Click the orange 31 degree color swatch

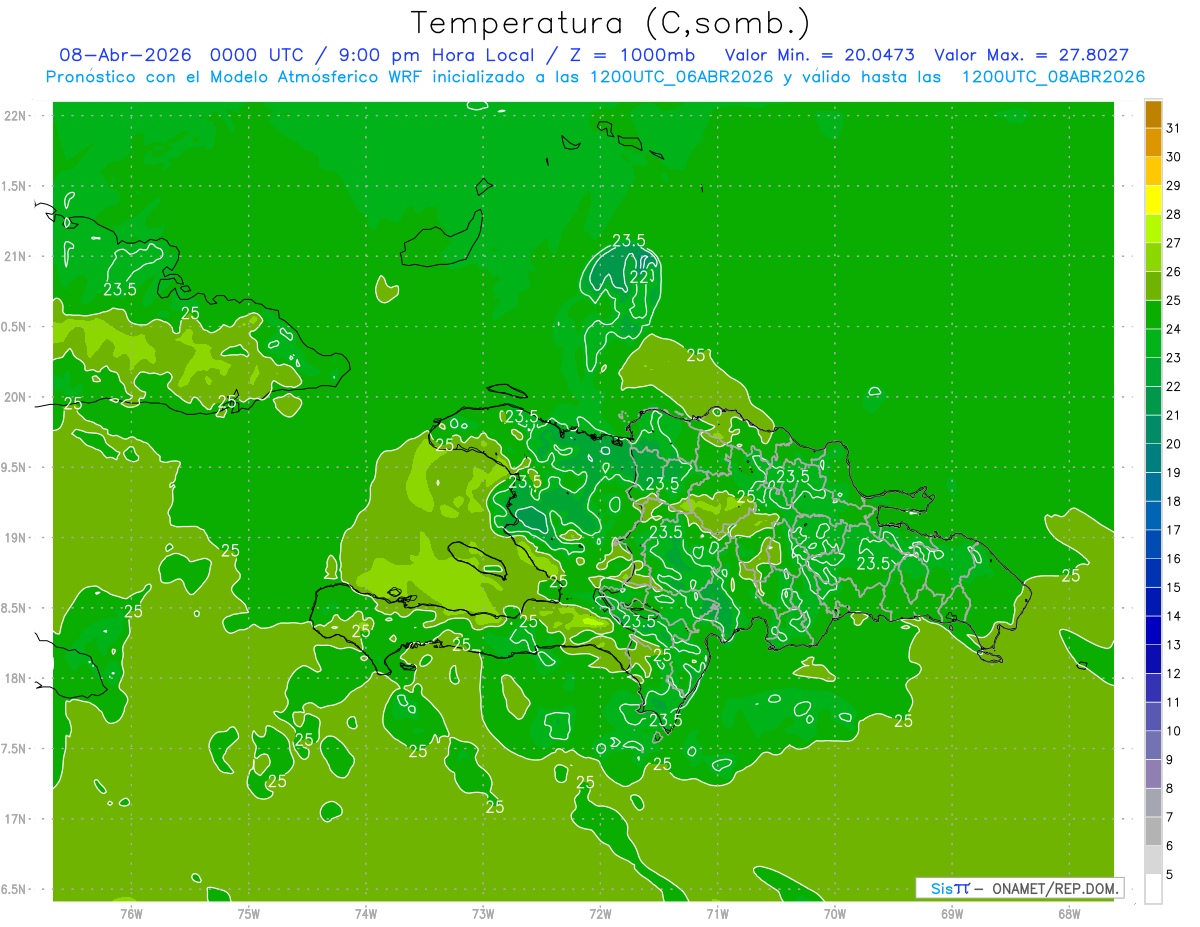click(x=1153, y=115)
